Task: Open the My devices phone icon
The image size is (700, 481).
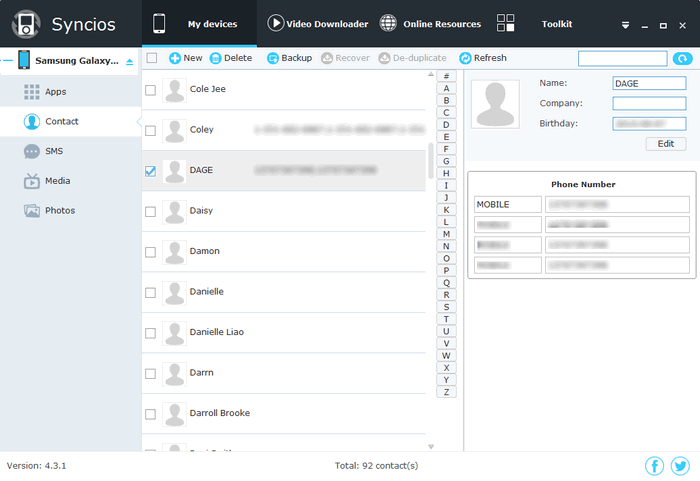Action: point(159,23)
